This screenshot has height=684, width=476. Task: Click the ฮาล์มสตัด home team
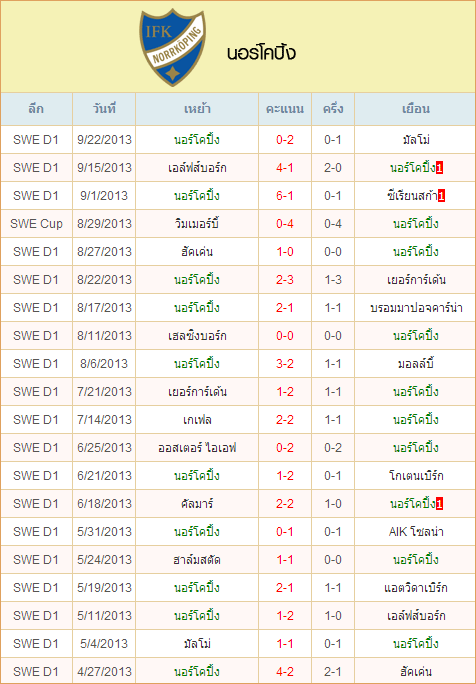tap(197, 559)
